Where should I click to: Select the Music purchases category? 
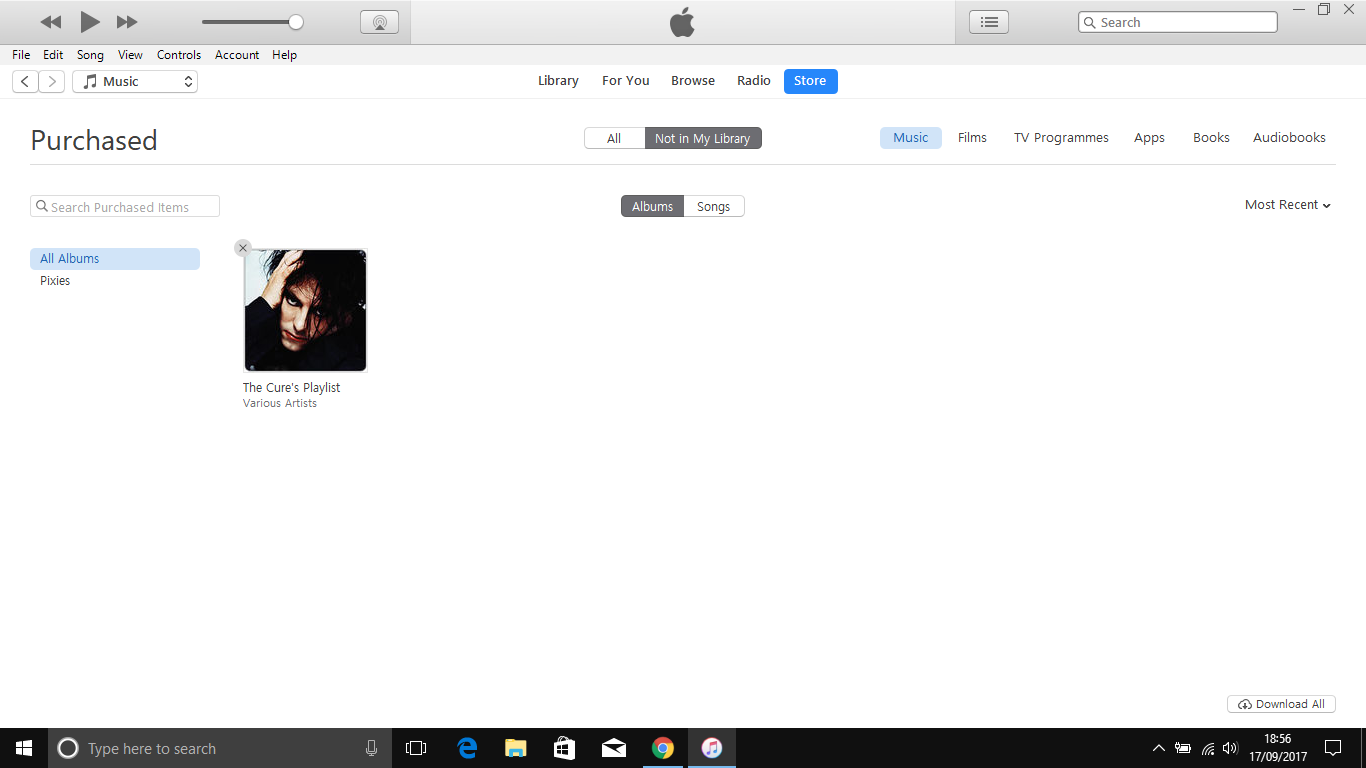click(911, 138)
